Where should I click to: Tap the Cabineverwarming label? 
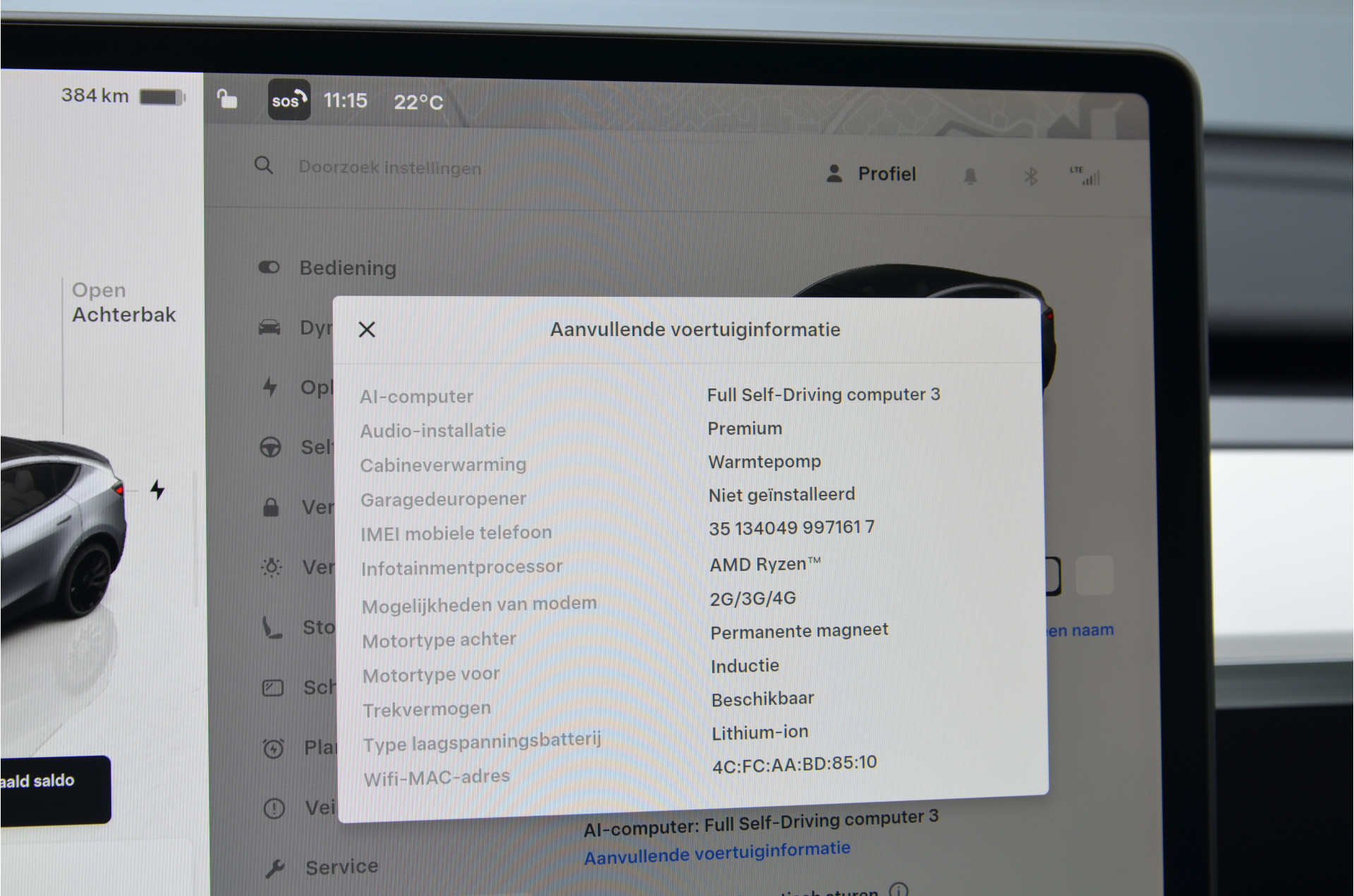click(x=444, y=465)
